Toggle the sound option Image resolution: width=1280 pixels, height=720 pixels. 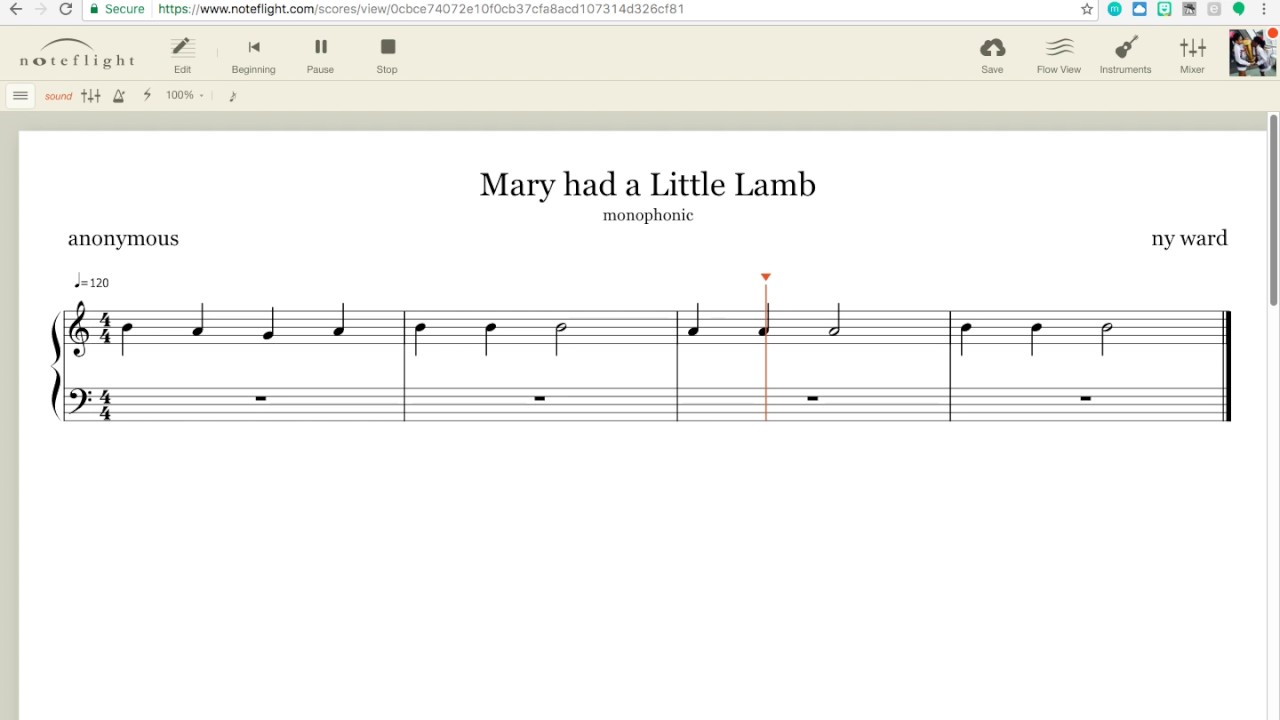coord(58,96)
